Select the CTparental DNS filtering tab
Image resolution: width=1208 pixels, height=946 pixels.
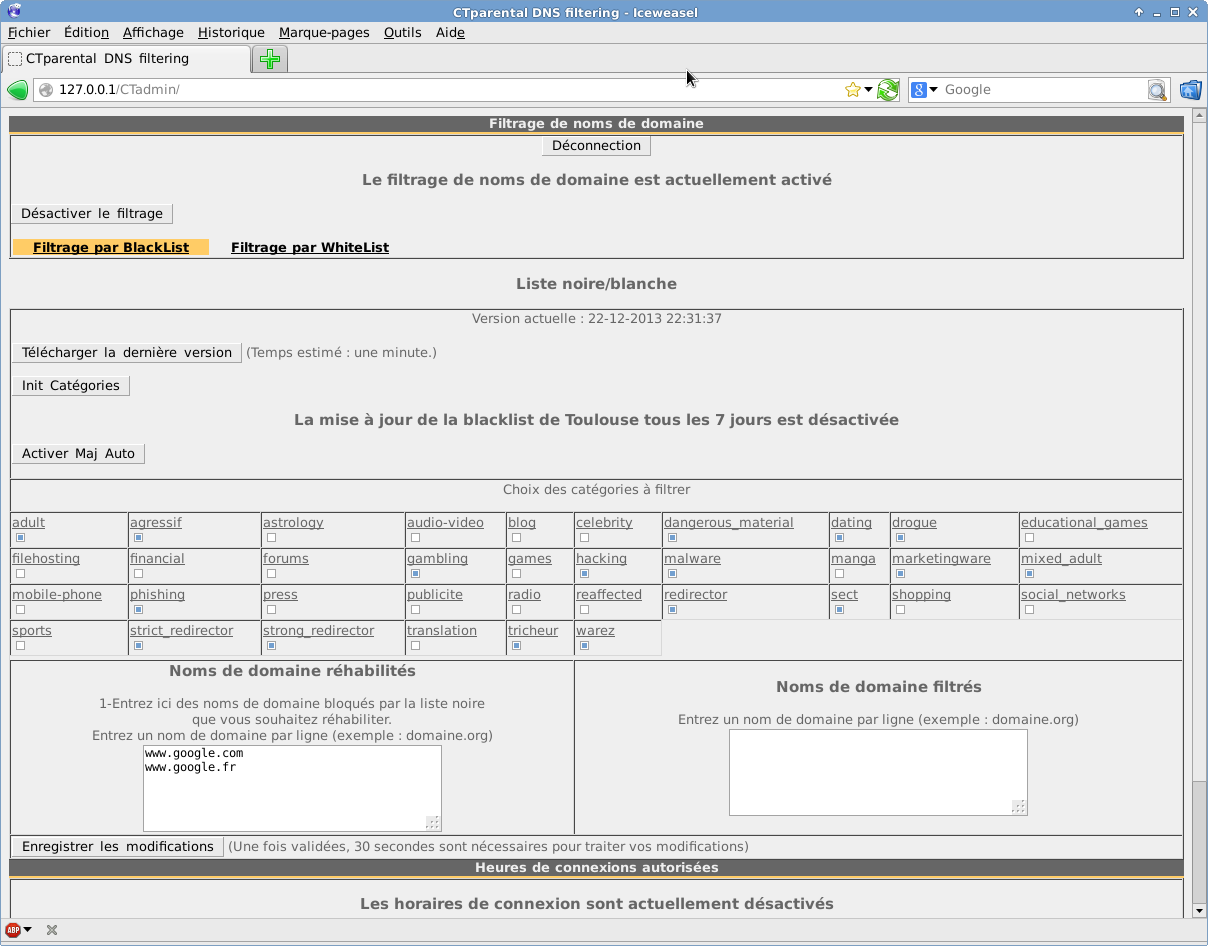[x=126, y=59]
